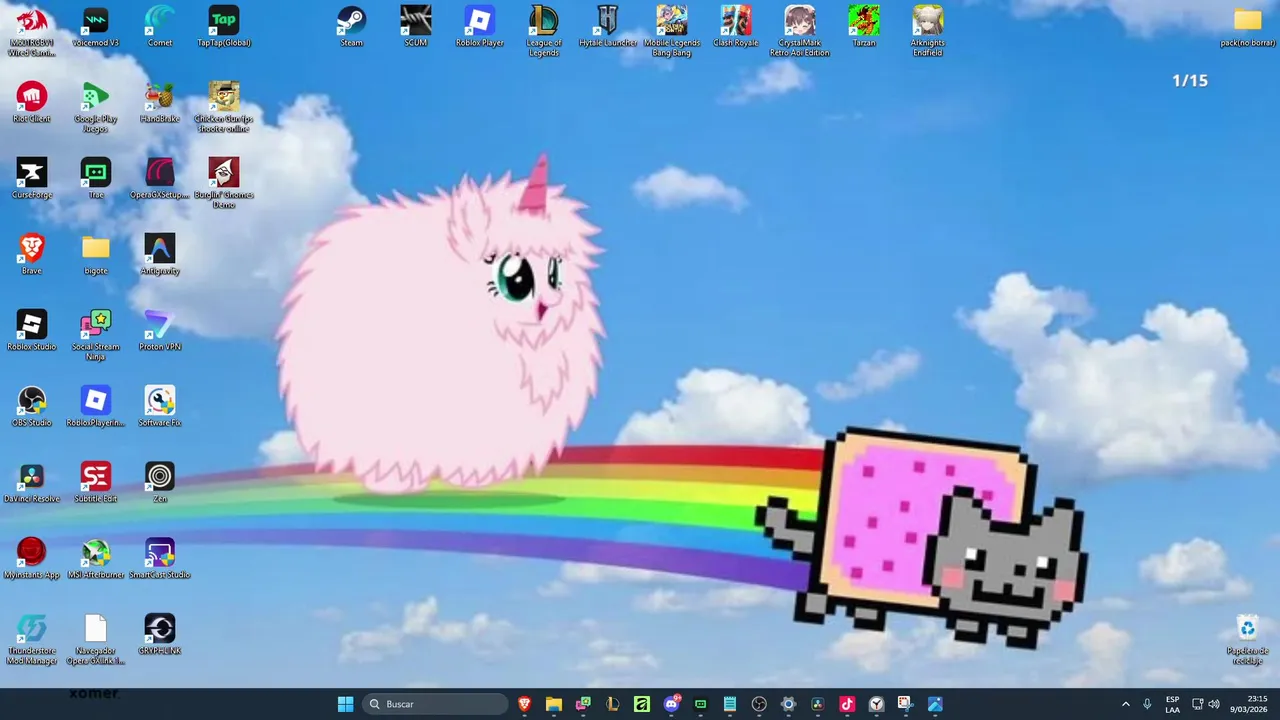Switch to Discord in the taskbar
The height and width of the screenshot is (720, 1280).
[x=671, y=704]
